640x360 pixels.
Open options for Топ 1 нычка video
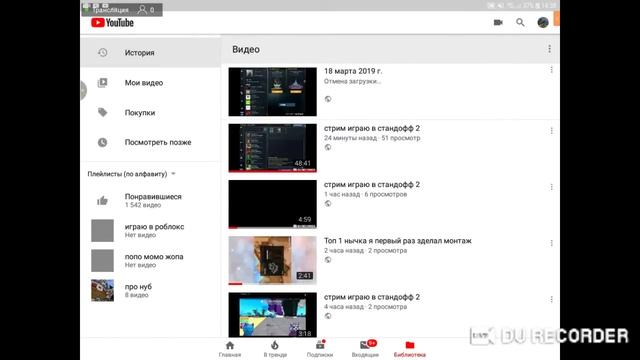tap(551, 243)
